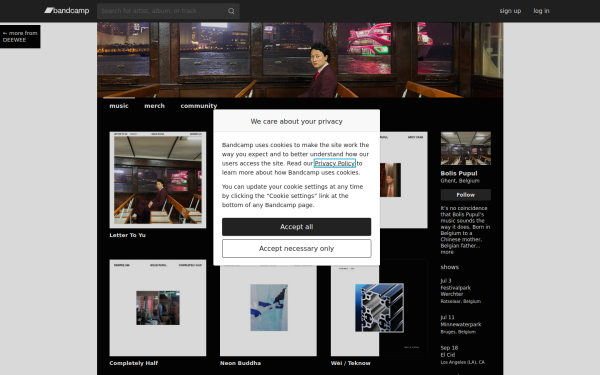600x375 pixels.
Task: Click the Follow button
Action: [x=466, y=195]
